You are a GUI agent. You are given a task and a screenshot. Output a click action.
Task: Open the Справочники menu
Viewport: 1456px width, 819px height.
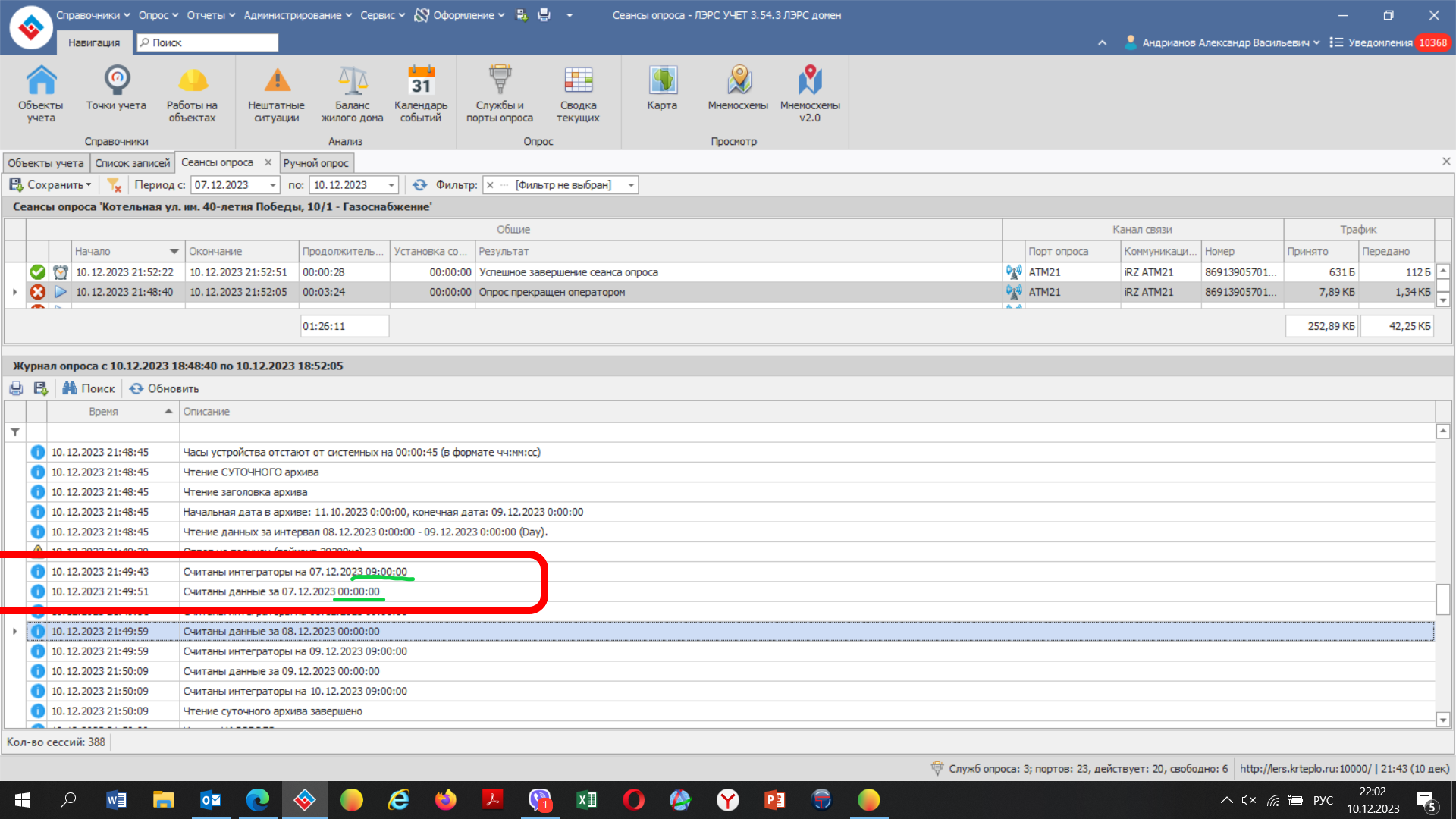(x=93, y=15)
